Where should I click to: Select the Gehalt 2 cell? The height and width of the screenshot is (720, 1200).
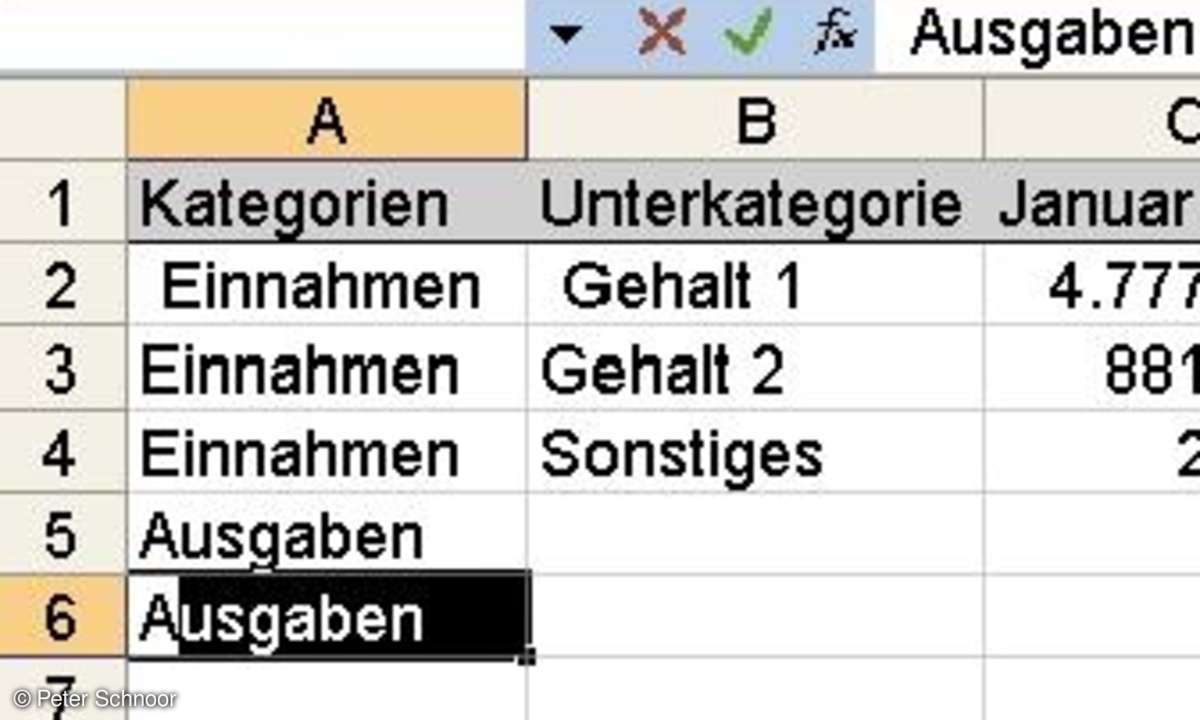(x=755, y=371)
